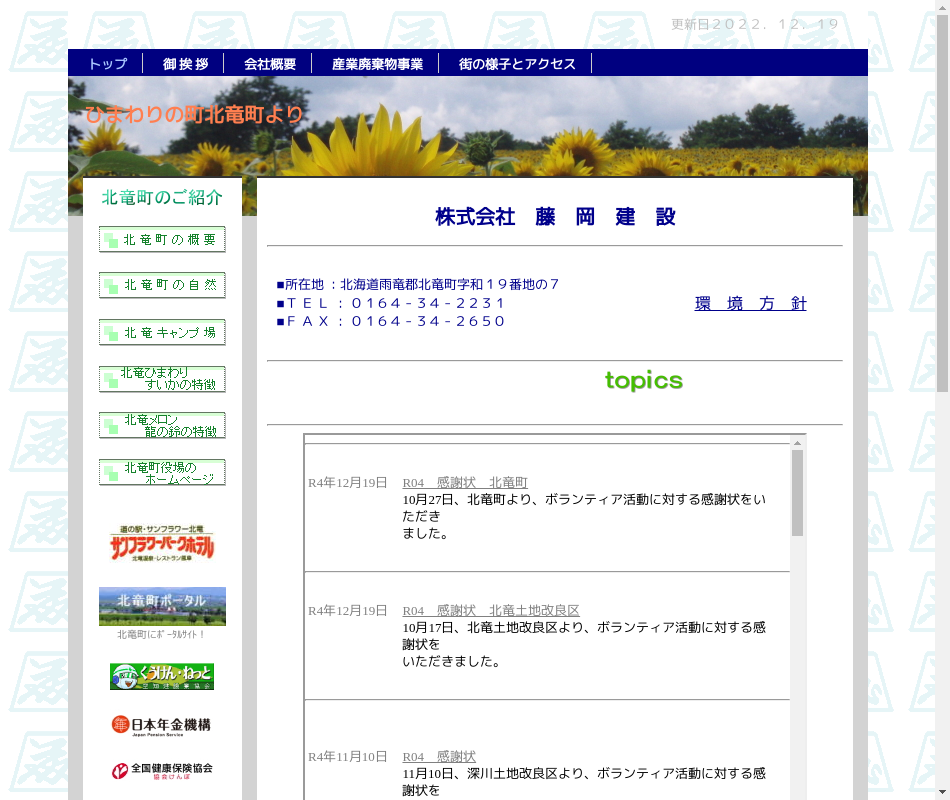Image resolution: width=950 pixels, height=800 pixels.
Task: Open 街の様子とアクセス navigation item
Action: click(x=517, y=64)
